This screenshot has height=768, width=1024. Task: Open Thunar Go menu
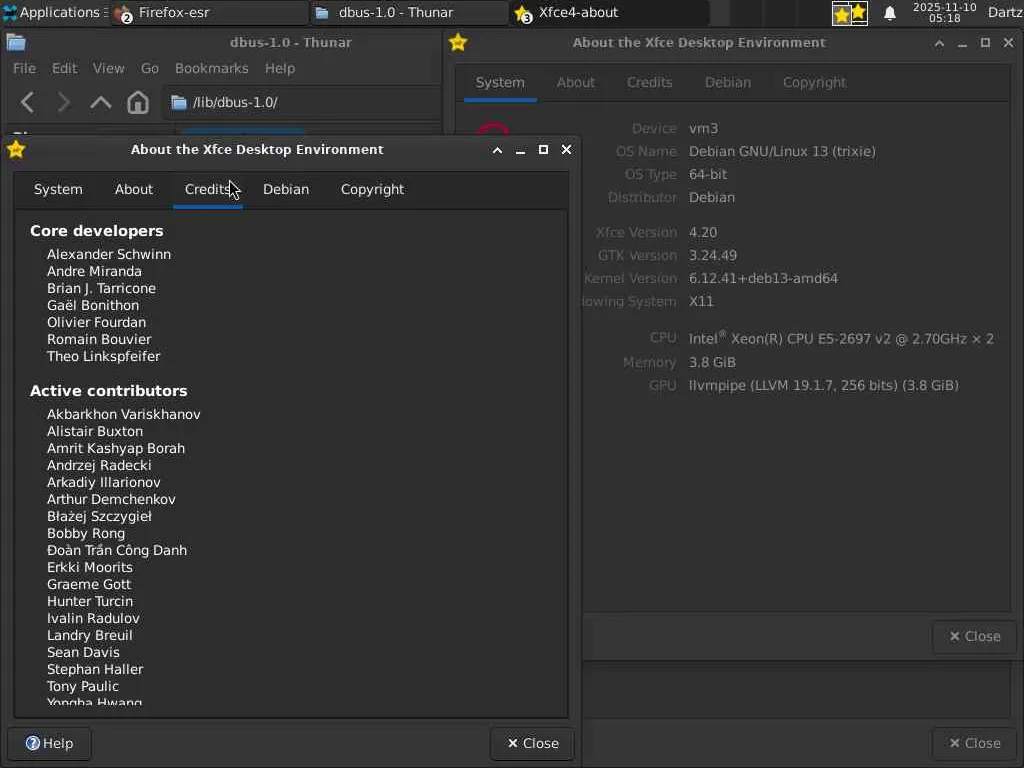150,69
